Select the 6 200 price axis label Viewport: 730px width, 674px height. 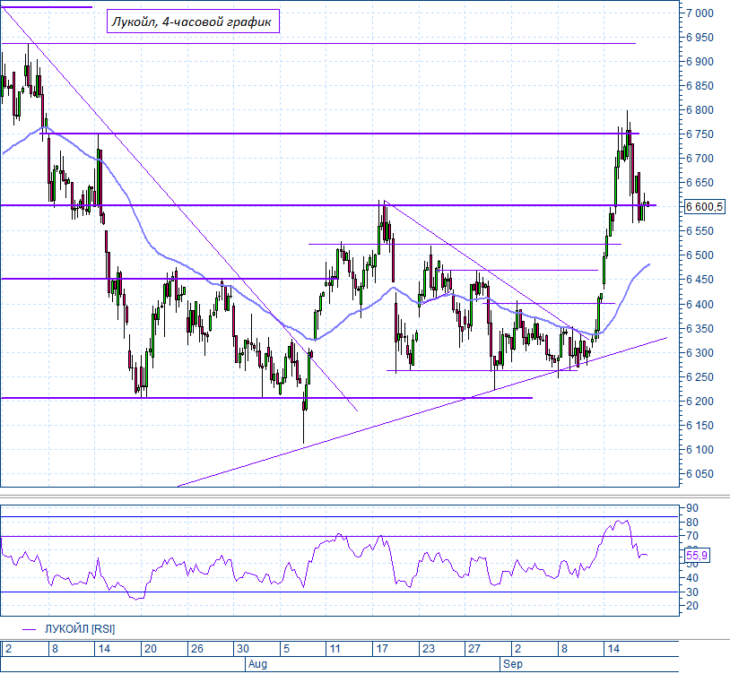pos(699,401)
